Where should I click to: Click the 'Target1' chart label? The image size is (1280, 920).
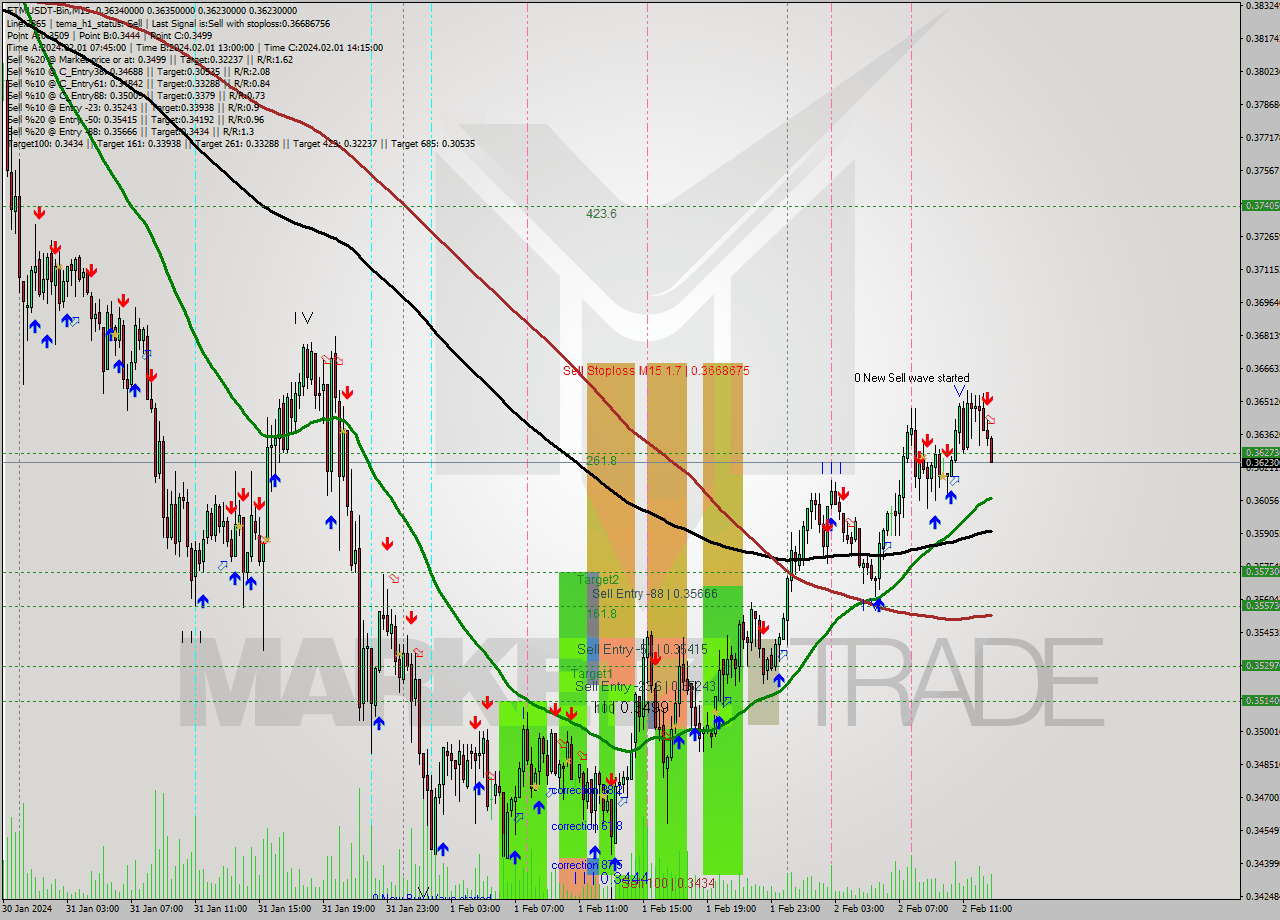point(592,674)
